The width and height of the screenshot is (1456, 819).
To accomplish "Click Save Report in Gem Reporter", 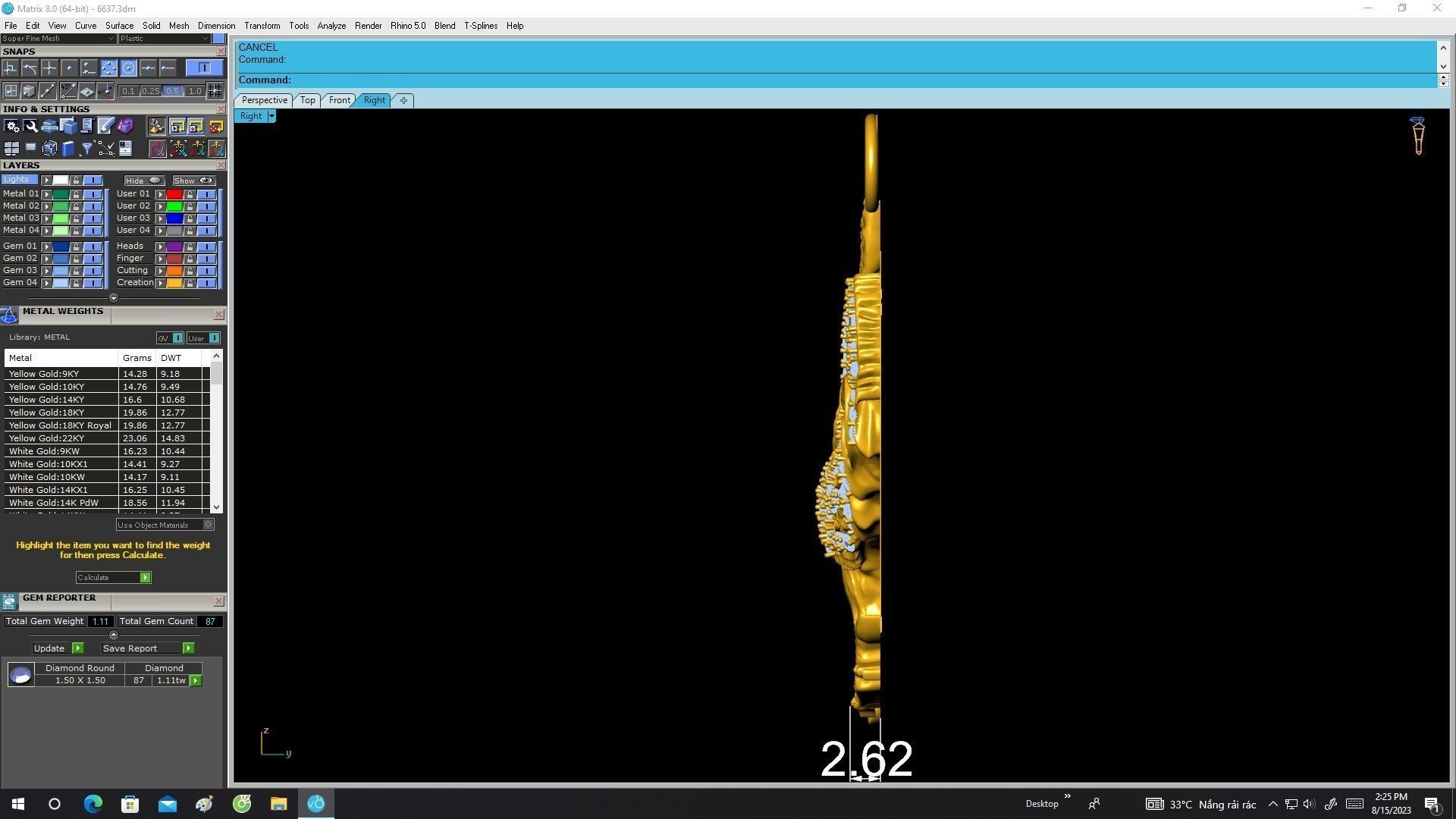I will (188, 648).
